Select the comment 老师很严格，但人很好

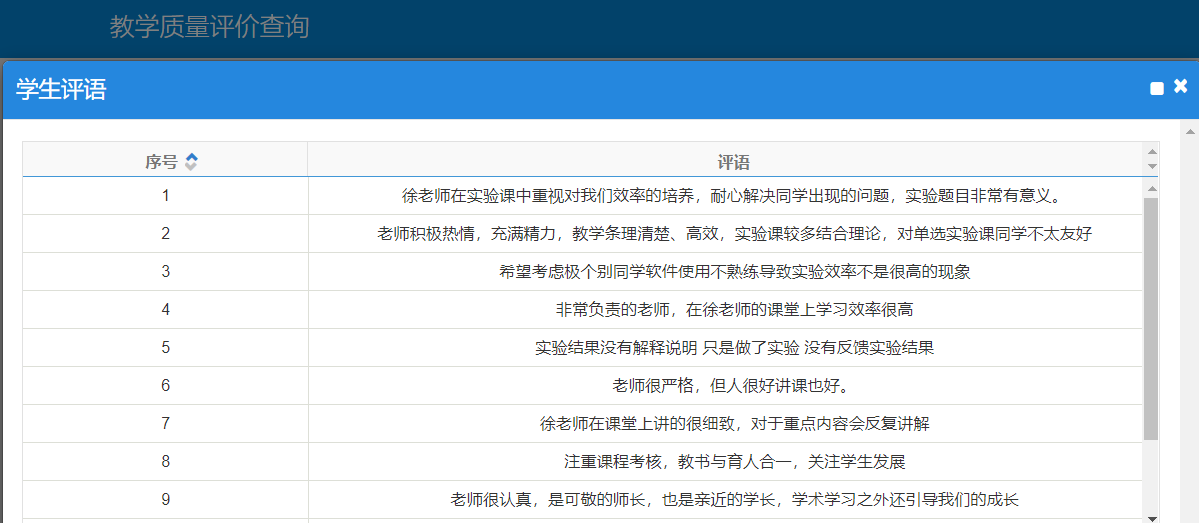pyautogui.click(x=732, y=386)
